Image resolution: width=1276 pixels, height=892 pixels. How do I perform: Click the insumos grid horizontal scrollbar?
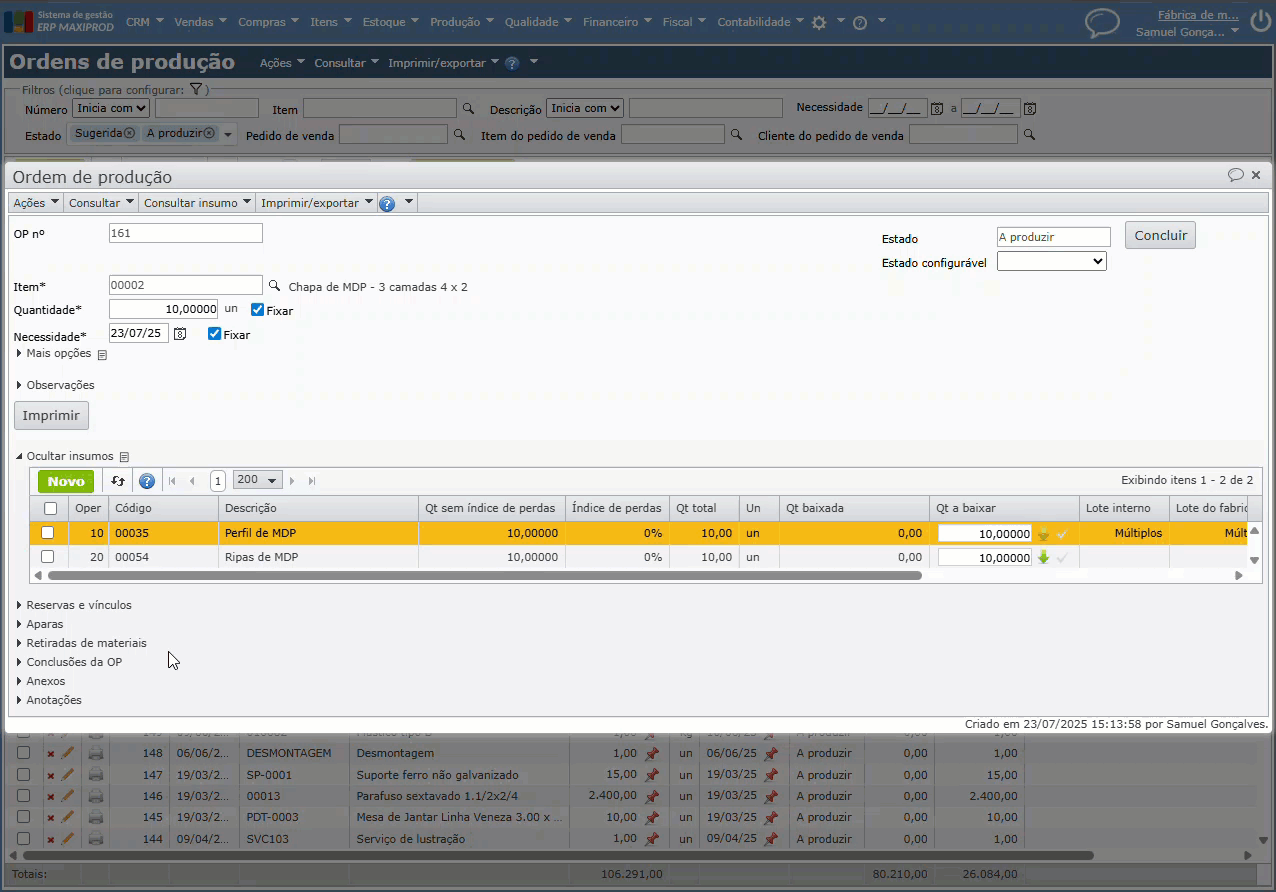pos(484,576)
